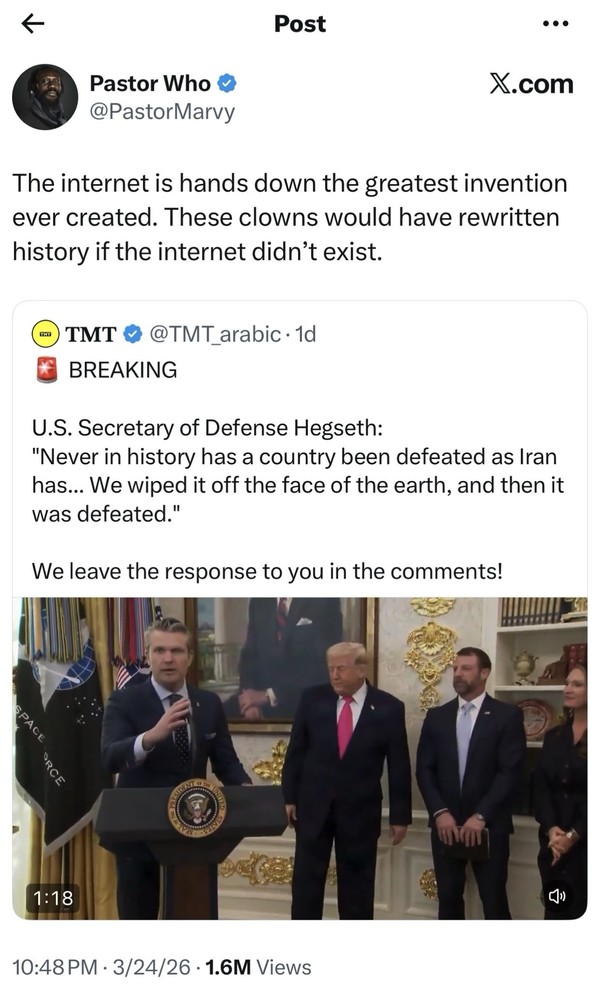Open the @TMT_arabic handle
Screen dimensions: 600x988
pos(214,334)
